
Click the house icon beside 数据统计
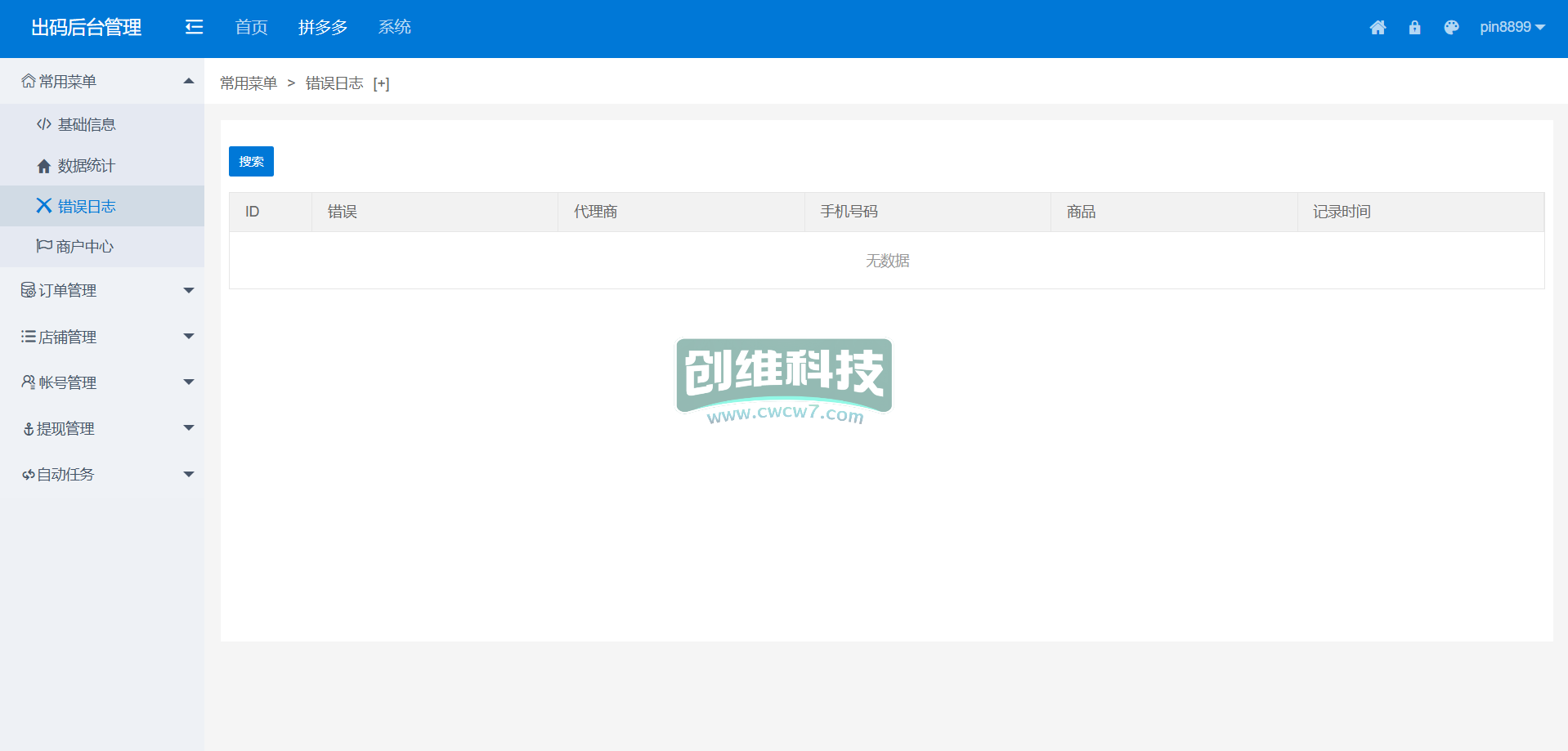44,166
